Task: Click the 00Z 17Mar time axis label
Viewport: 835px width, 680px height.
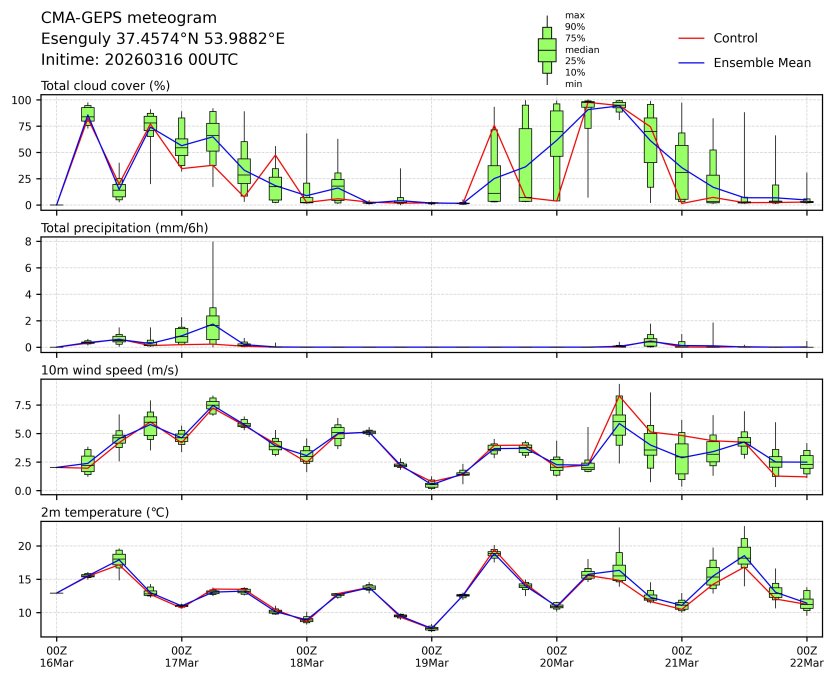Action: [x=181, y=657]
